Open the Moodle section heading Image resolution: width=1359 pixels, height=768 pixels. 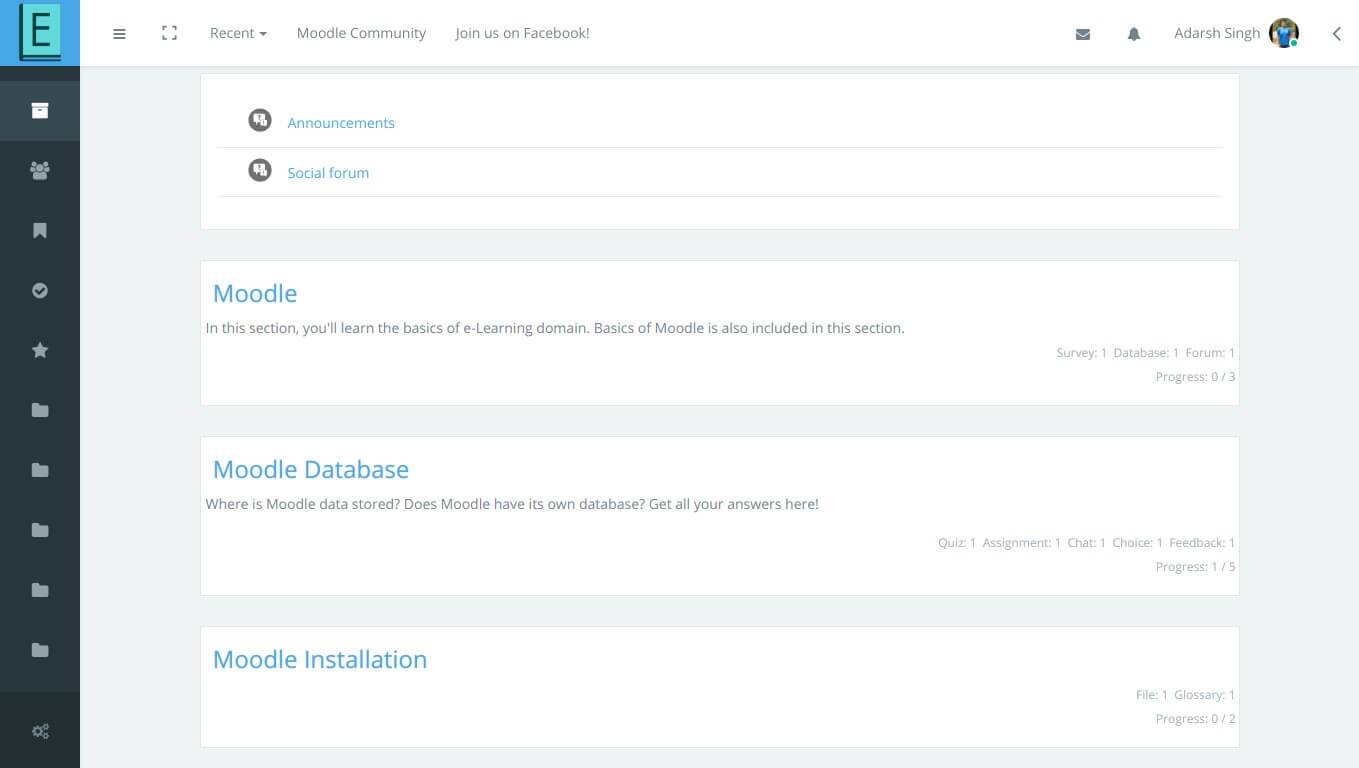255,293
